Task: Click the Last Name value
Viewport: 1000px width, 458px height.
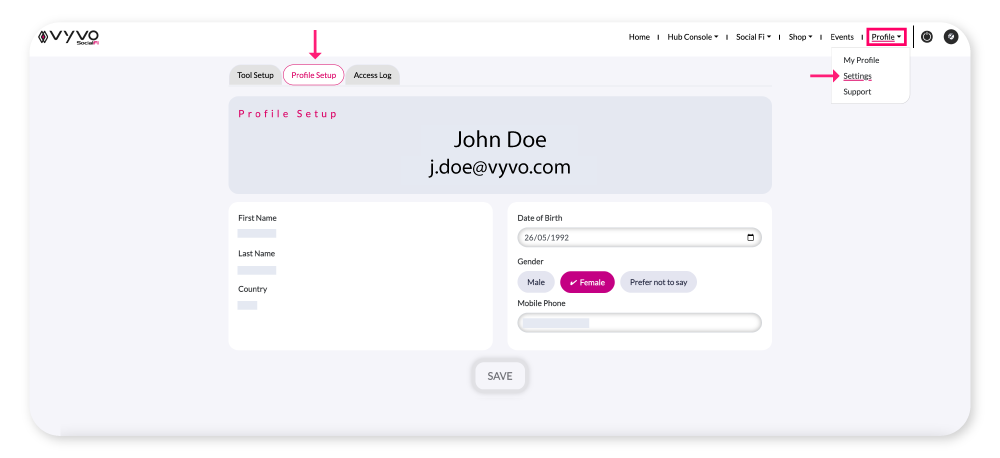Action: 256,270
